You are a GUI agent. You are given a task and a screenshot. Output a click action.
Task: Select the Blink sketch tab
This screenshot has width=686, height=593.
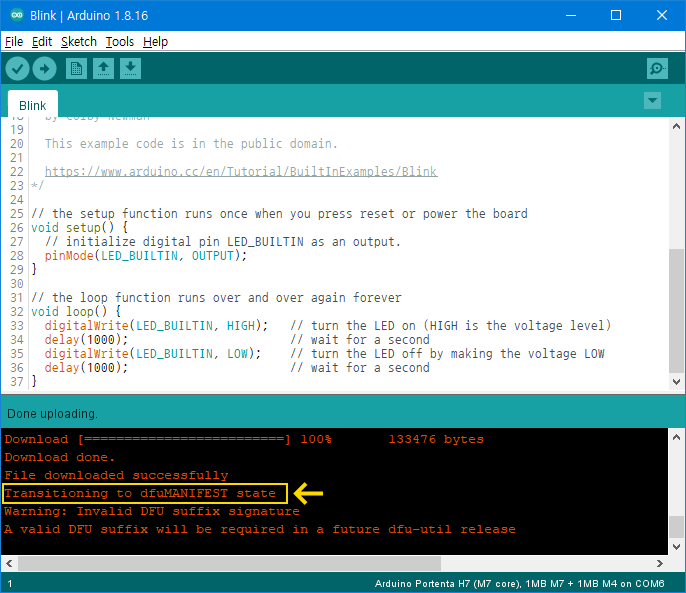(33, 104)
